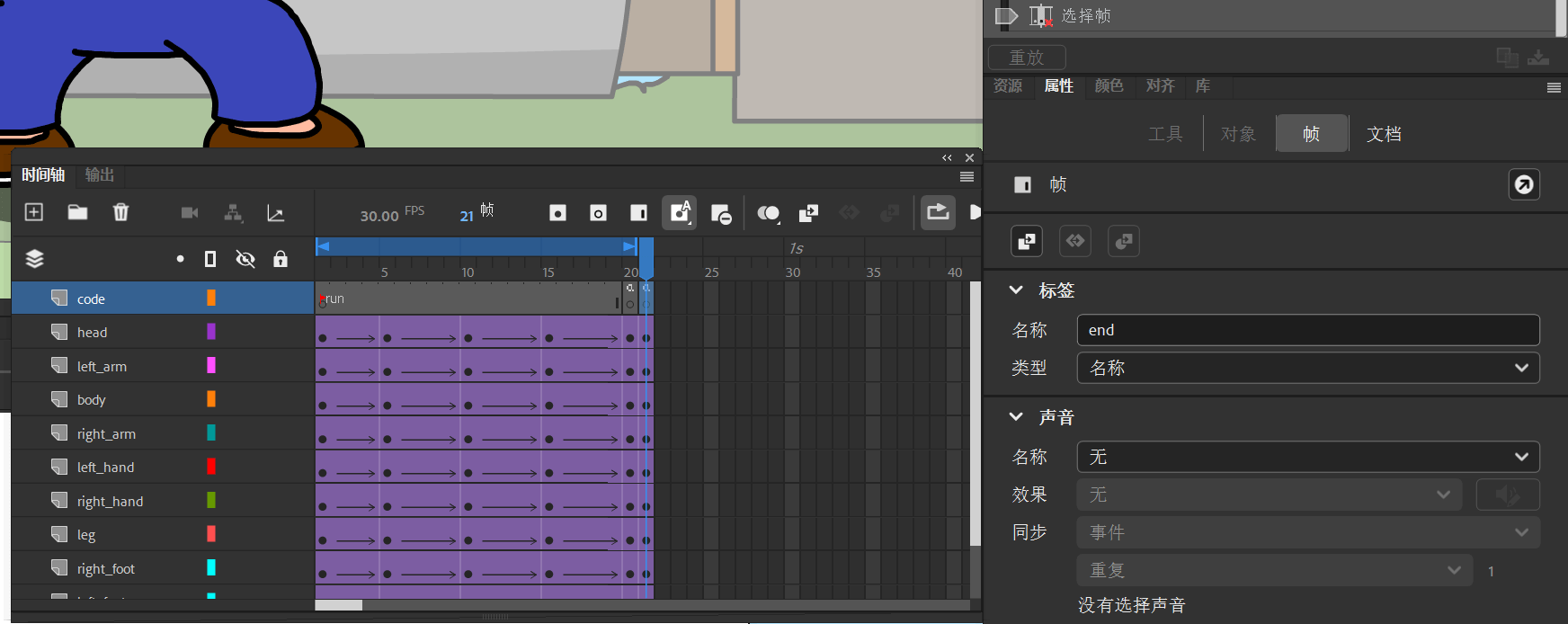The width and height of the screenshot is (1568, 624).
Task: Click the label name field containing end
Action: point(1308,330)
